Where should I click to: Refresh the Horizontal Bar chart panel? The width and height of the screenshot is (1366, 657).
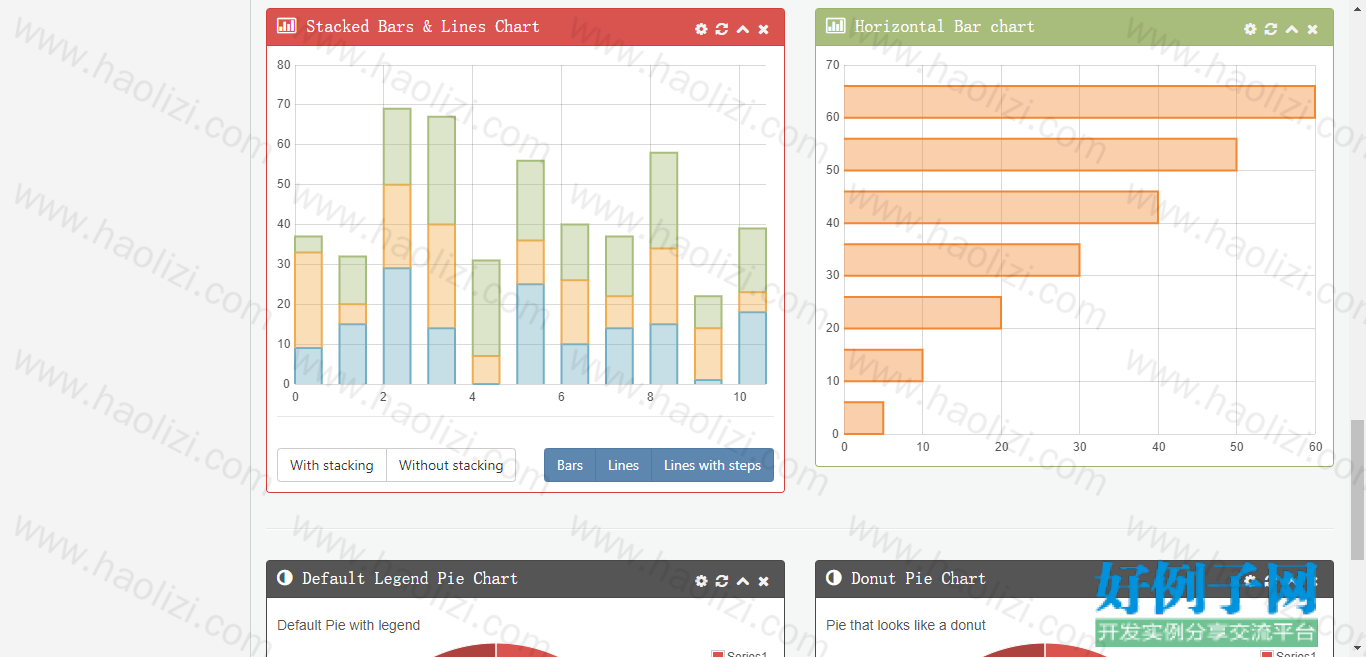(1271, 29)
